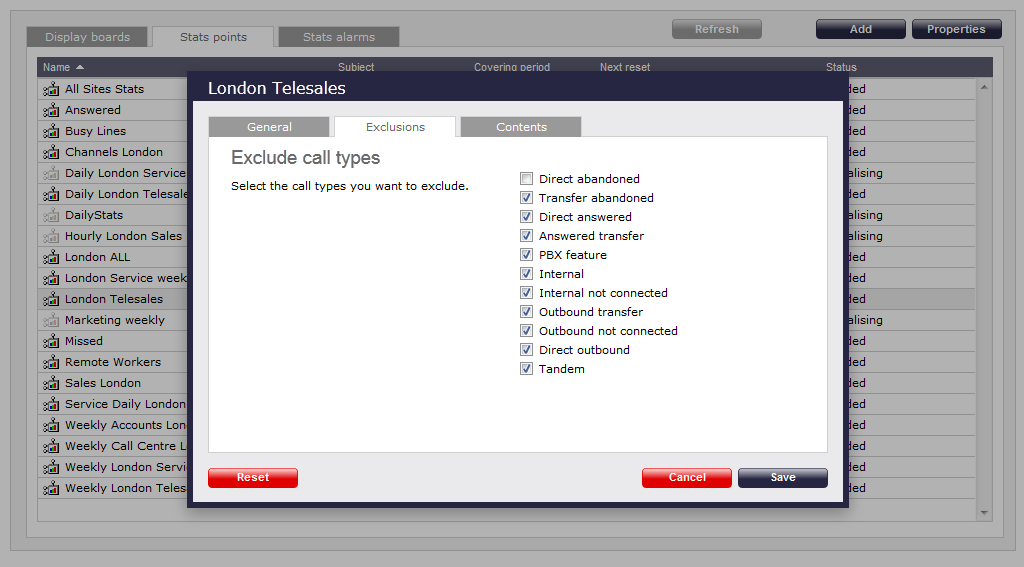Enable the Direct abandoned checkbox
Viewport: 1024px width, 567px height.
526,179
